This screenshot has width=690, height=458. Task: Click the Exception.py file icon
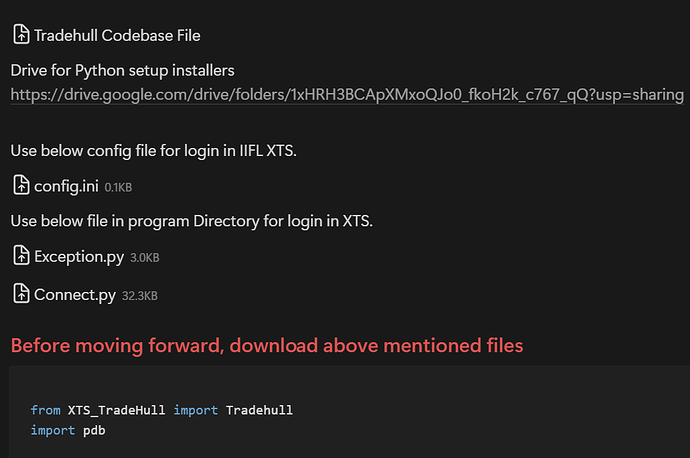(x=21, y=256)
